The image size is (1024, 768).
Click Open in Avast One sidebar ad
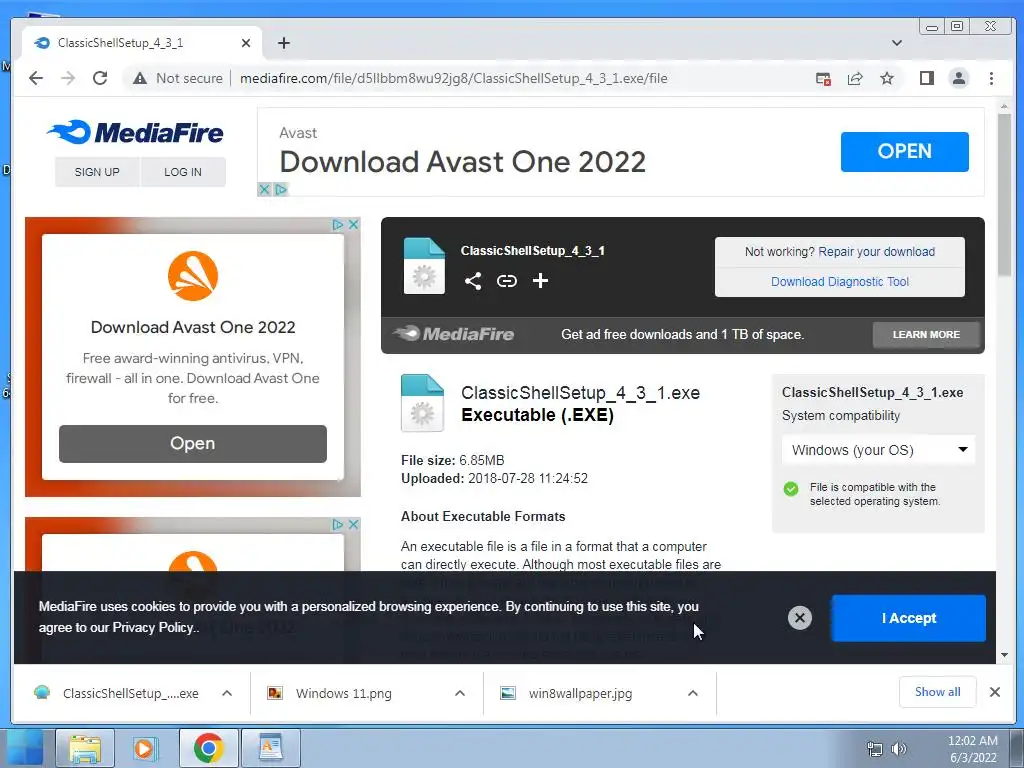(193, 443)
